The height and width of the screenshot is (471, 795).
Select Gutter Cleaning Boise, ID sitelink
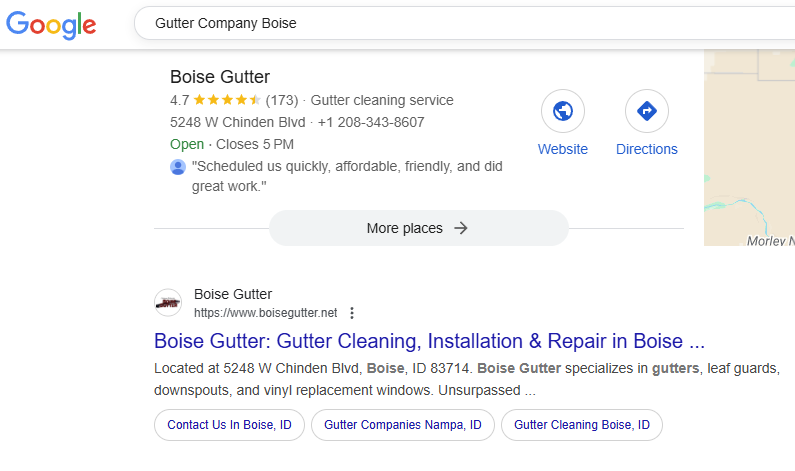[x=581, y=425]
